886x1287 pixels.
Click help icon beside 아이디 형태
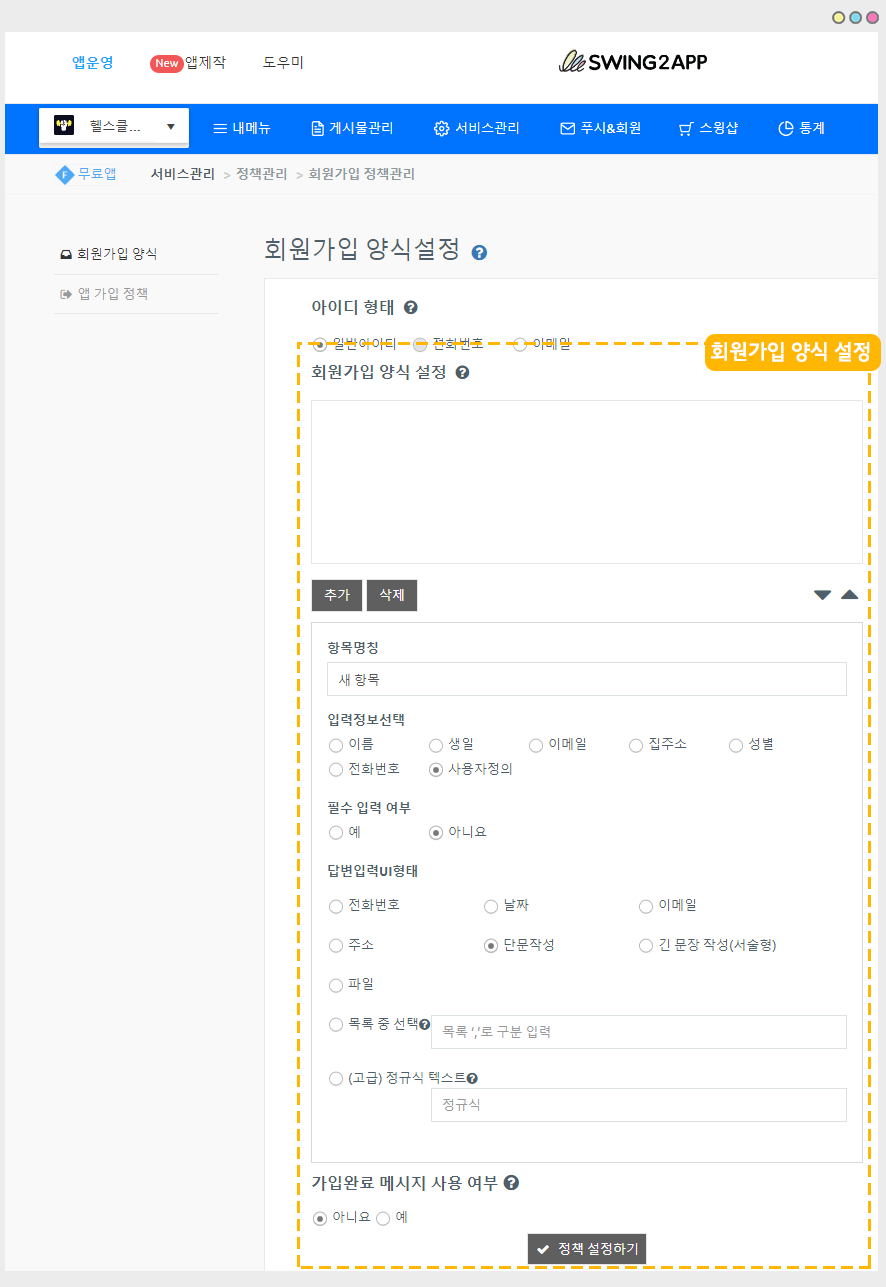411,308
